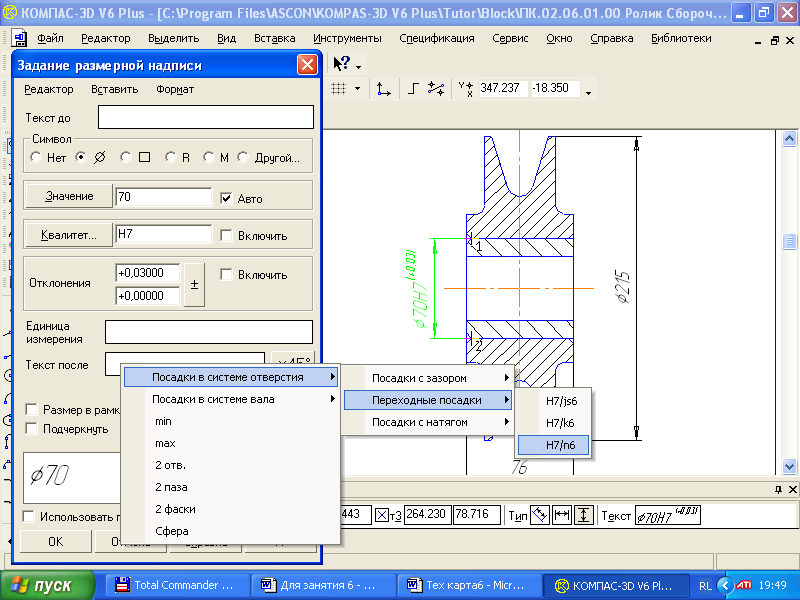Click the drawing's vertical scrollbar thumb
The width and height of the screenshot is (800, 600).
click(x=789, y=241)
